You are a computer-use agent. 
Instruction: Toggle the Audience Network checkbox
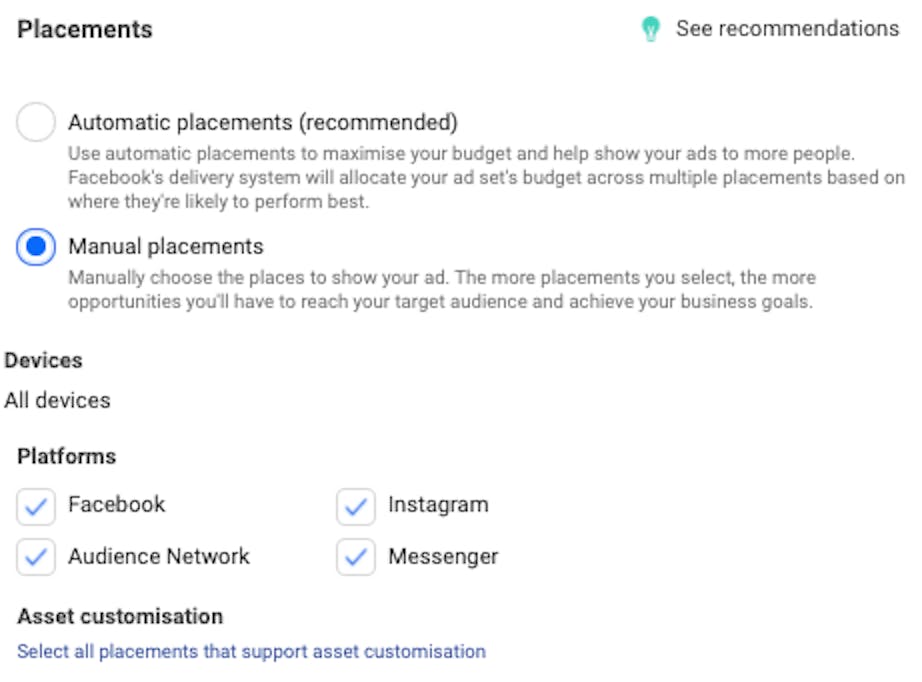36,557
